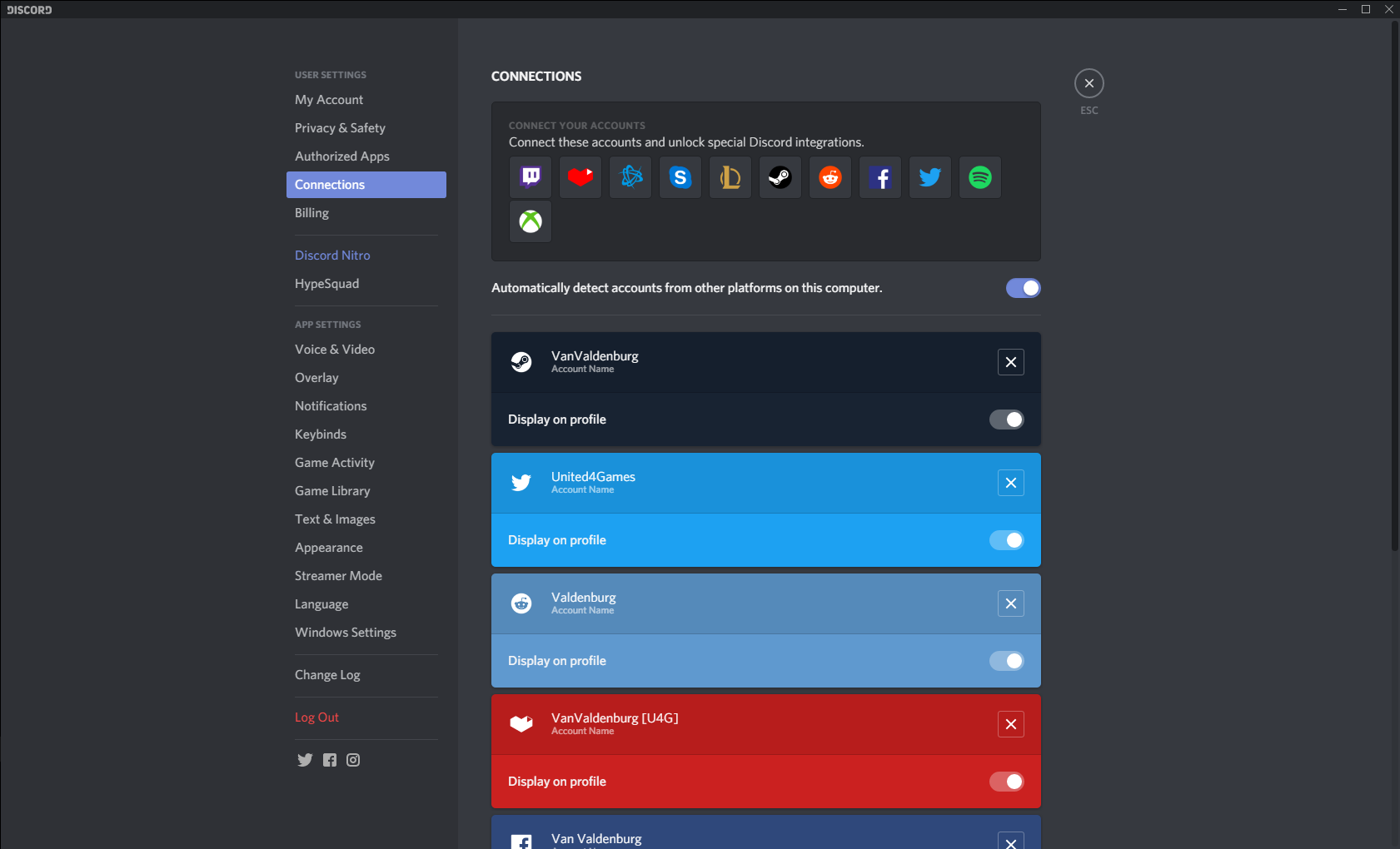Open Discord's Twitter page from sidebar footer

point(305,760)
